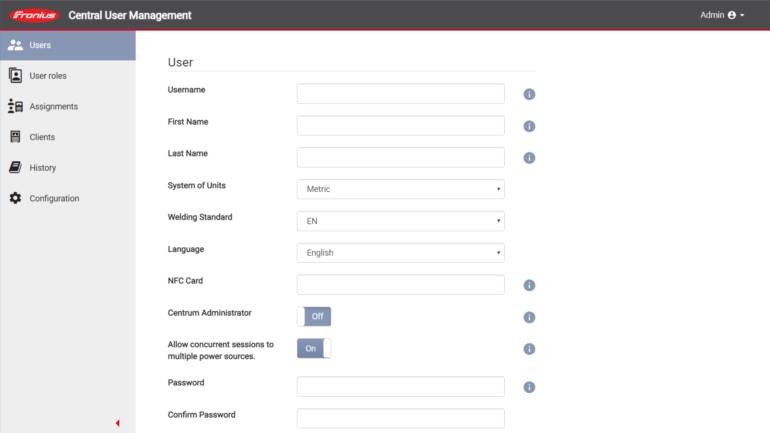The image size is (770, 433).
Task: Click the Fronius logo in header
Action: [x=35, y=15]
